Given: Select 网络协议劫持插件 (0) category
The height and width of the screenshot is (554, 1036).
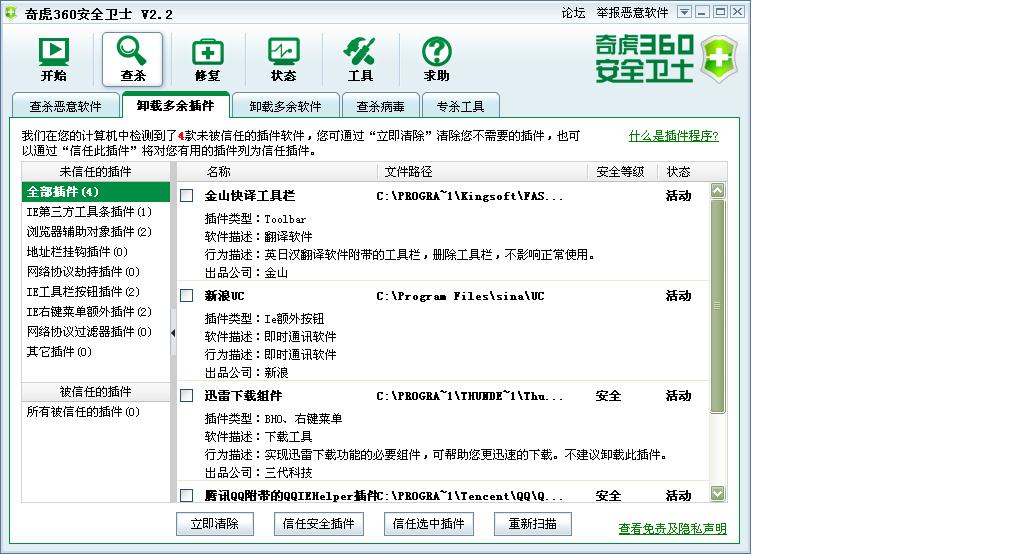Looking at the screenshot, I should 83,272.
